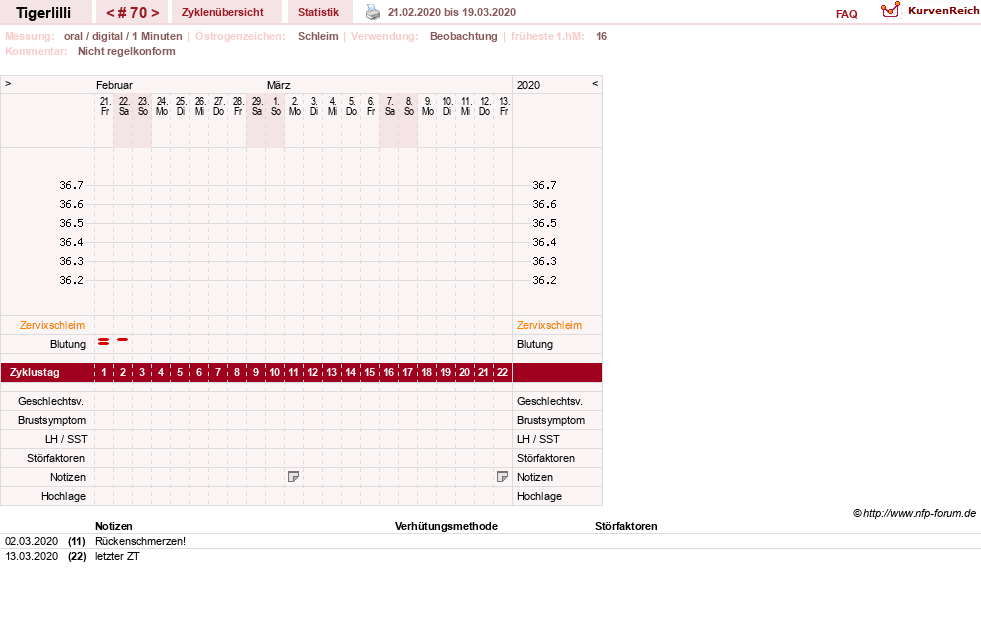Click bleeding mark on cycle day 1
The image size is (981, 625).
click(104, 342)
